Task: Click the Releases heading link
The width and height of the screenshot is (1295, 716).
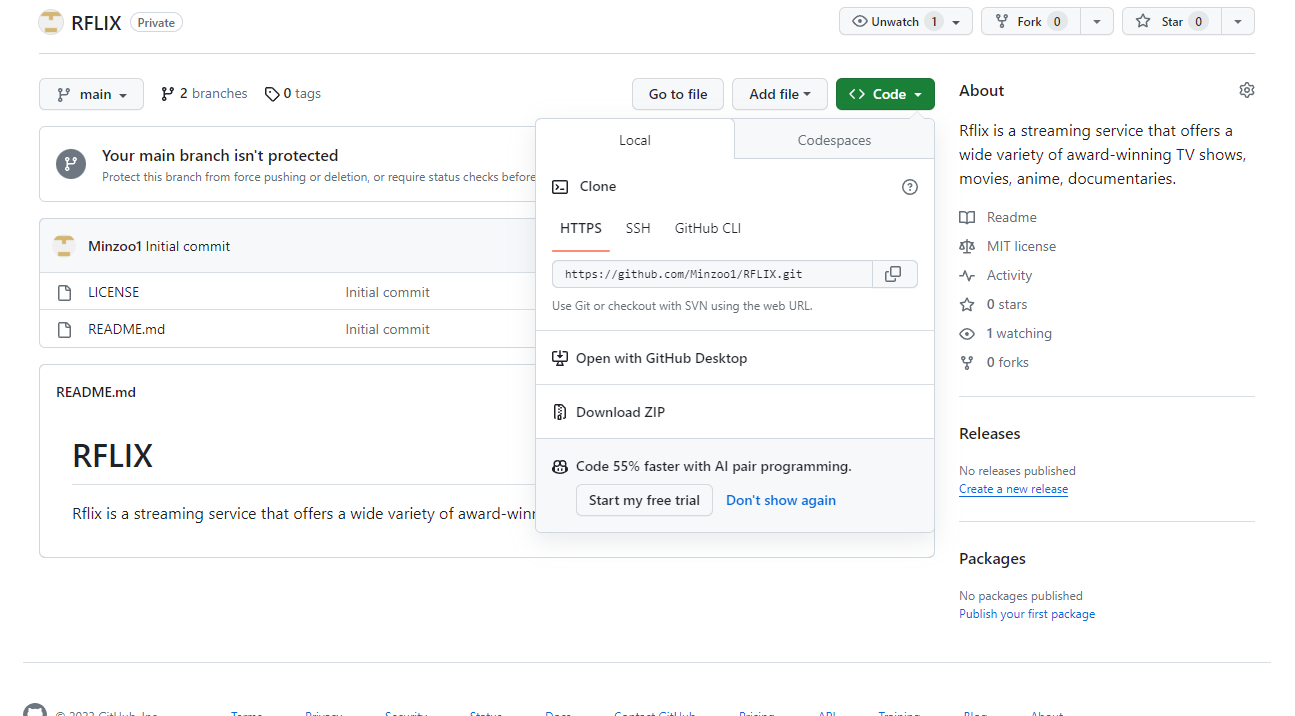Action: point(990,434)
